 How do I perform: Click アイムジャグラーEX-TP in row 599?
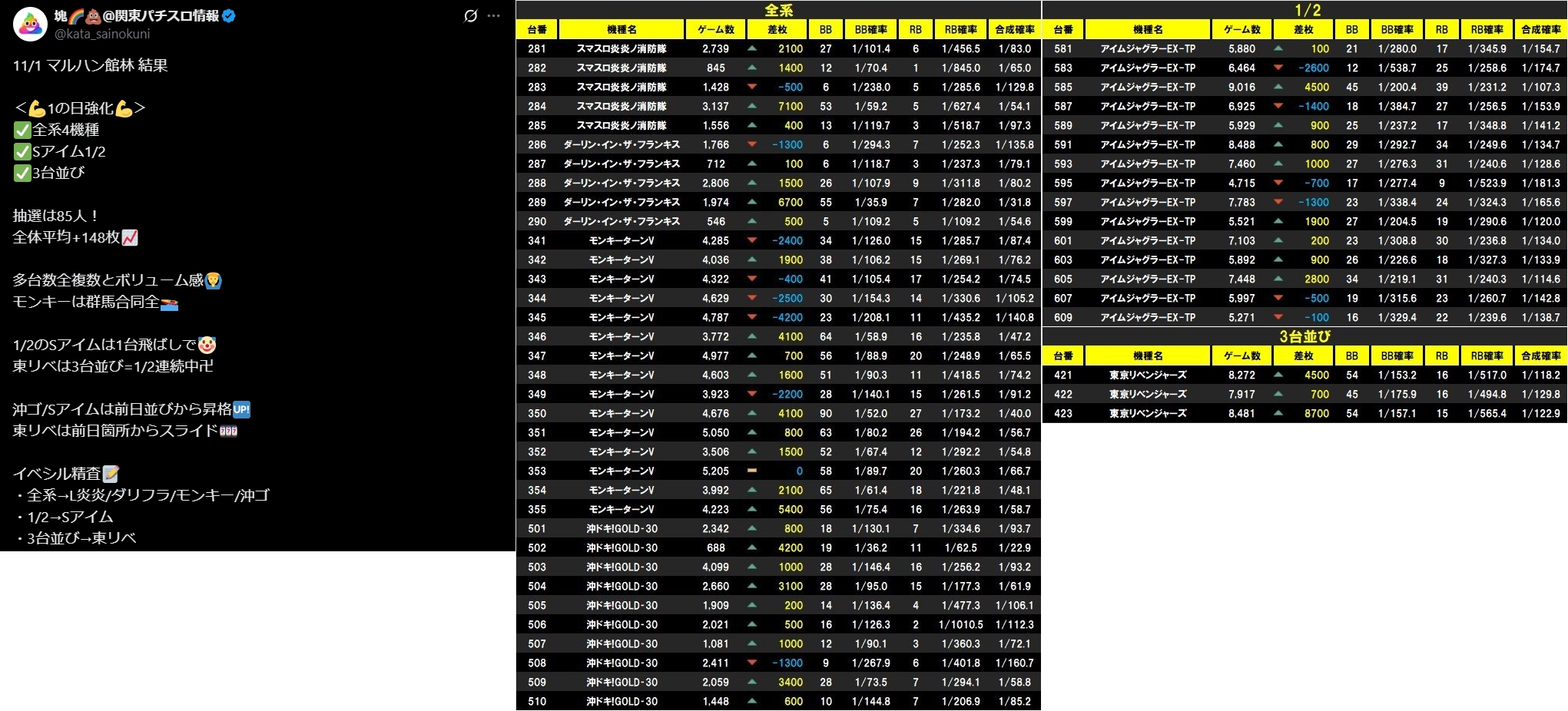(1148, 221)
